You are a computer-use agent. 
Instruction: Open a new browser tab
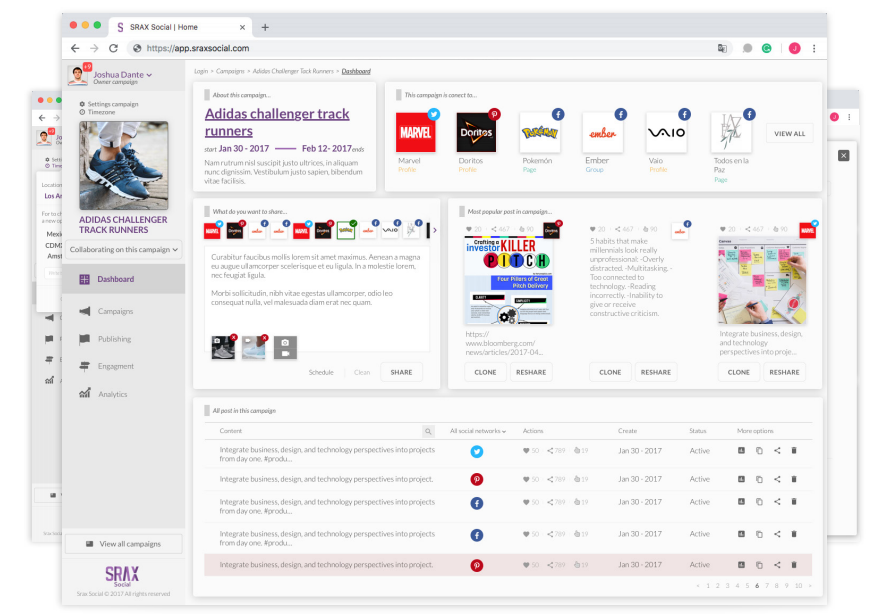point(265,27)
